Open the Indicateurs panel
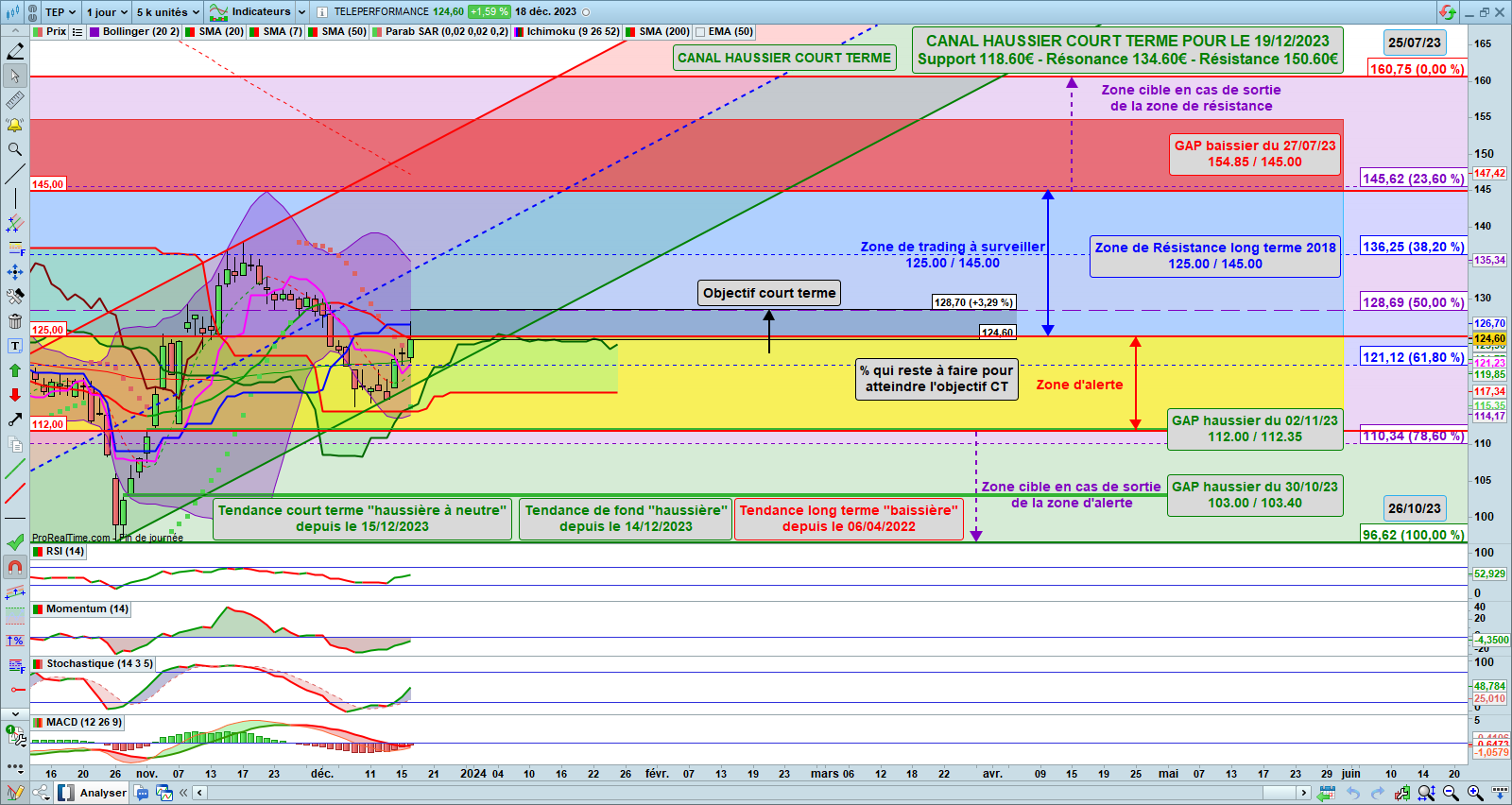The width and height of the screenshot is (1512, 805). pos(250,12)
